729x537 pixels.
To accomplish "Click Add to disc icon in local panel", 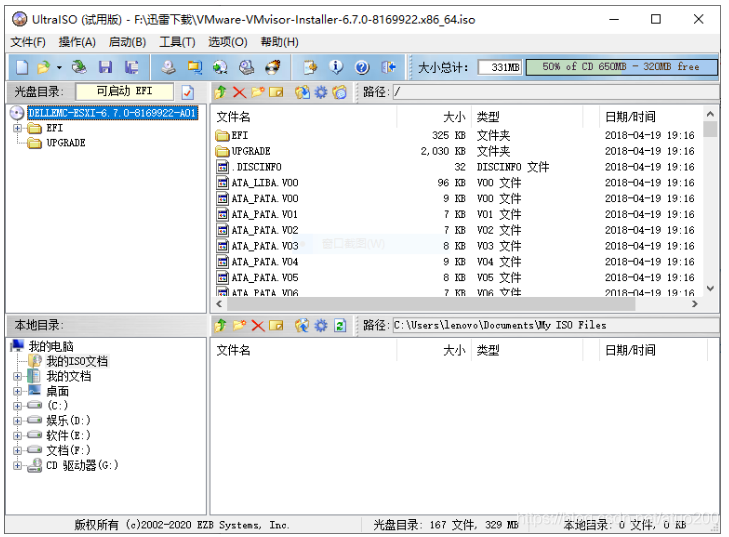I will point(302,325).
